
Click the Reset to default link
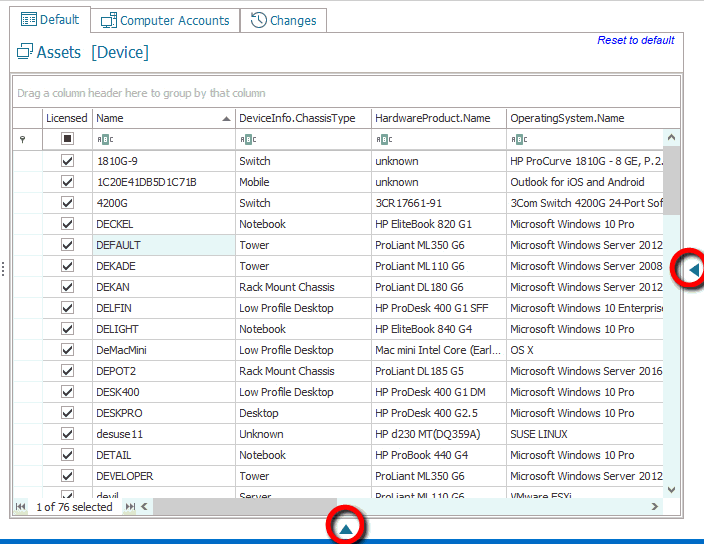(x=635, y=40)
